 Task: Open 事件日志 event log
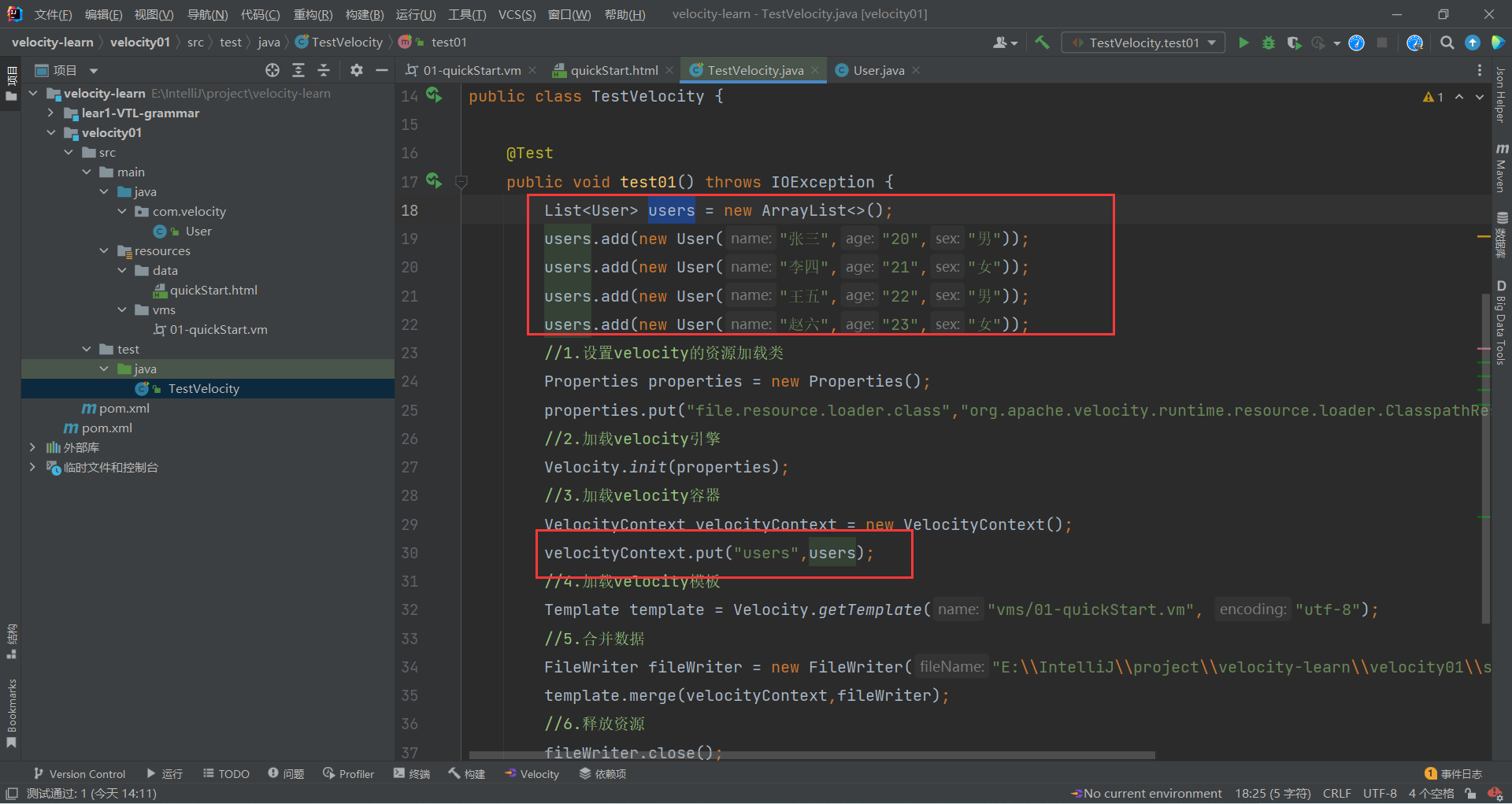click(x=1453, y=774)
